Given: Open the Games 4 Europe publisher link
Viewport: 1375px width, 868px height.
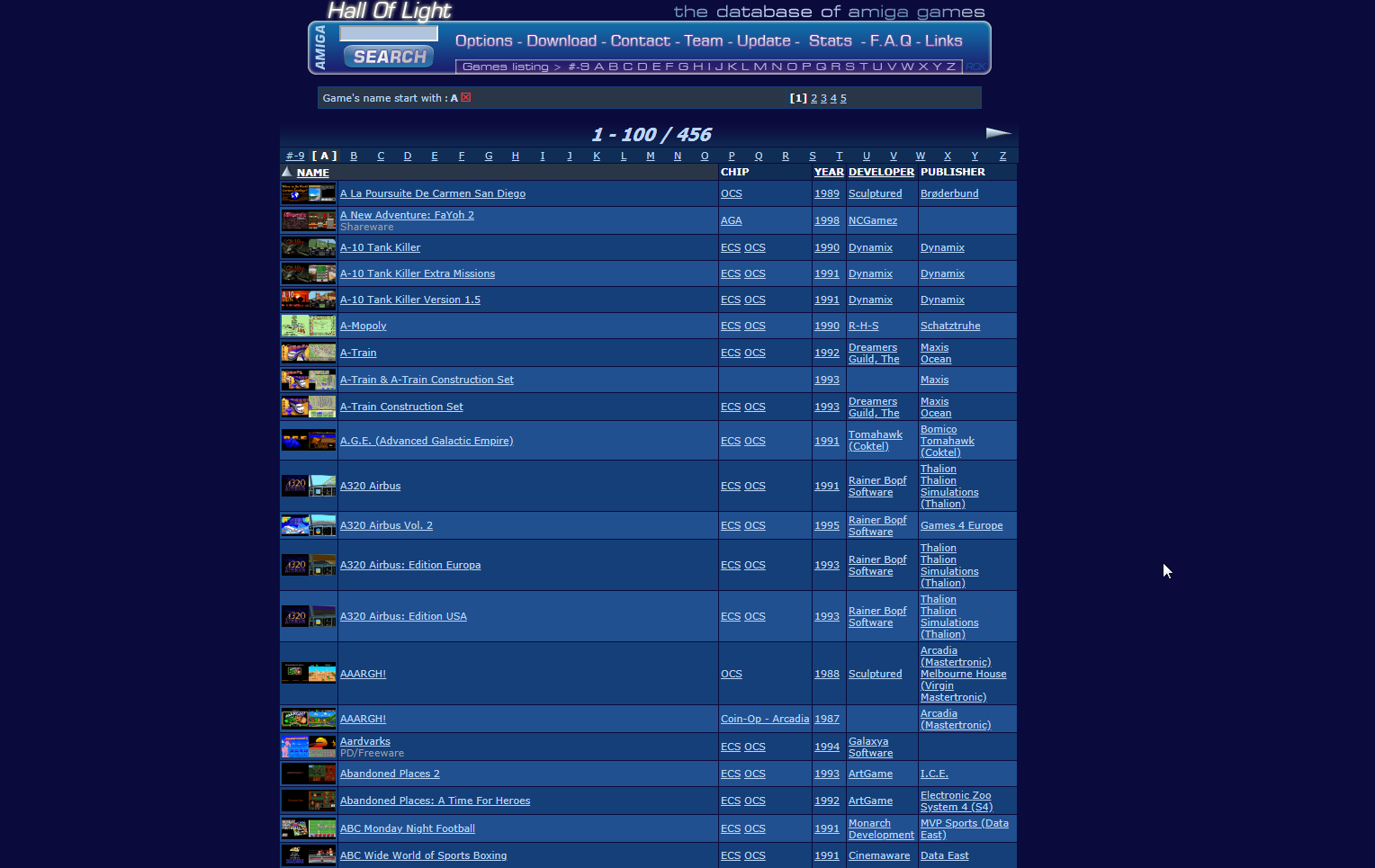Looking at the screenshot, I should click(x=961, y=525).
